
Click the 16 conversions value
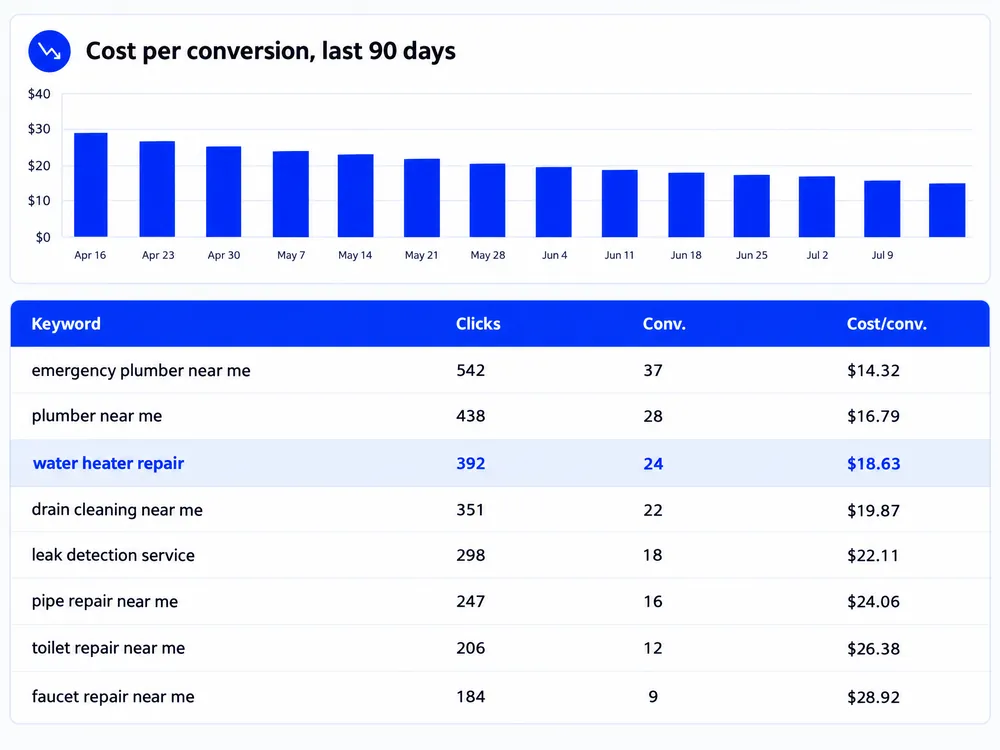click(652, 601)
